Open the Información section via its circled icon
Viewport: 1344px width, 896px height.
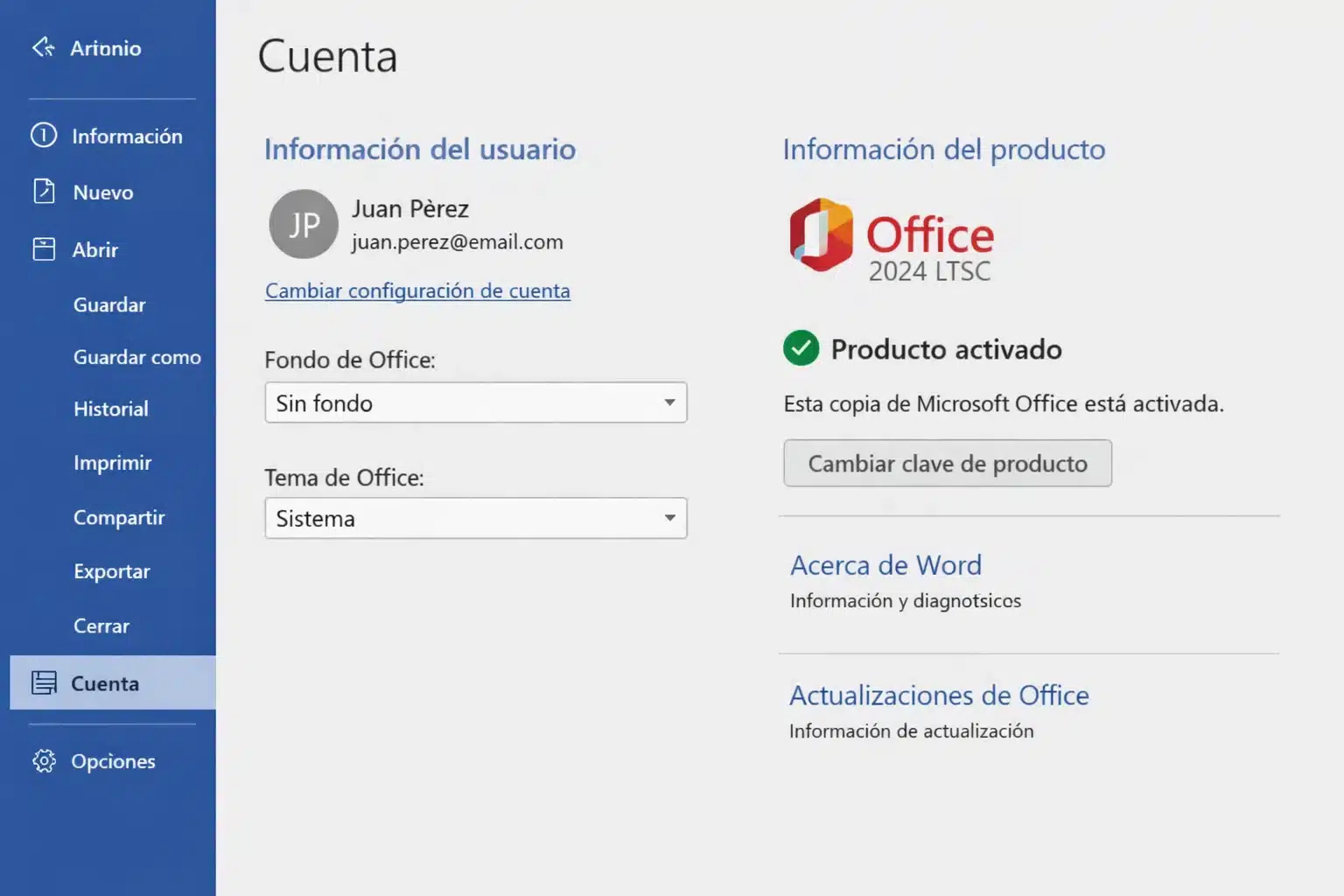(44, 136)
